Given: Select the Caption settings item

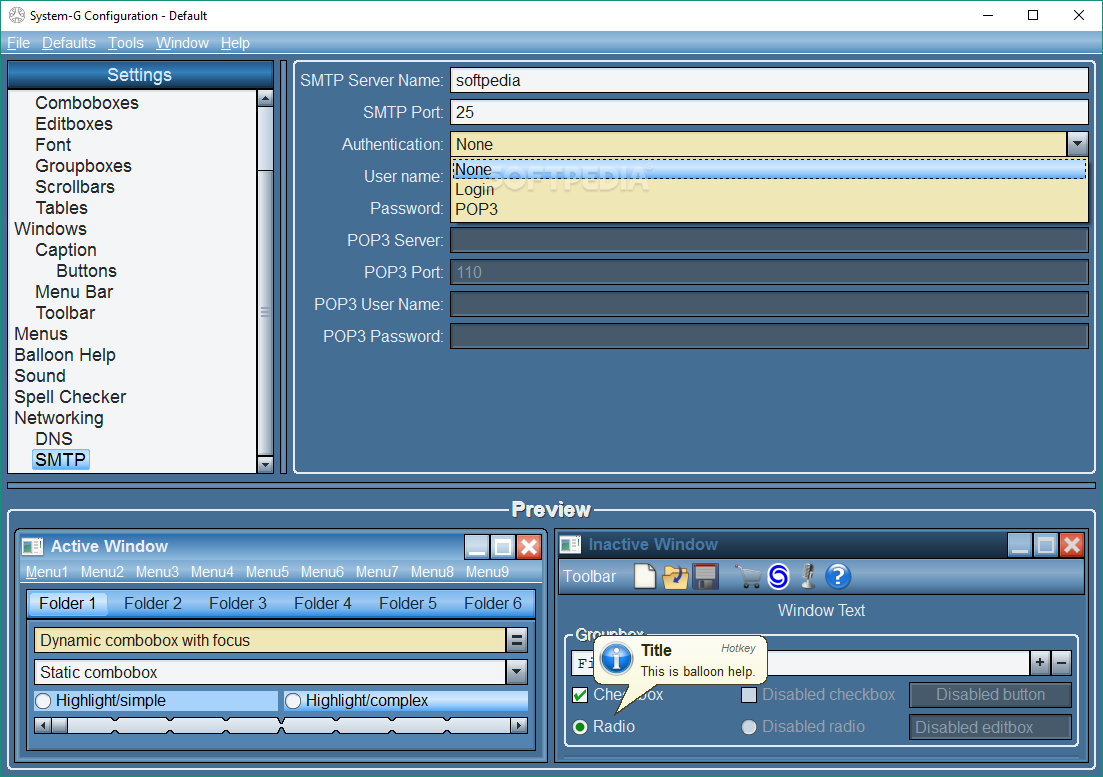Looking at the screenshot, I should tap(65, 250).
